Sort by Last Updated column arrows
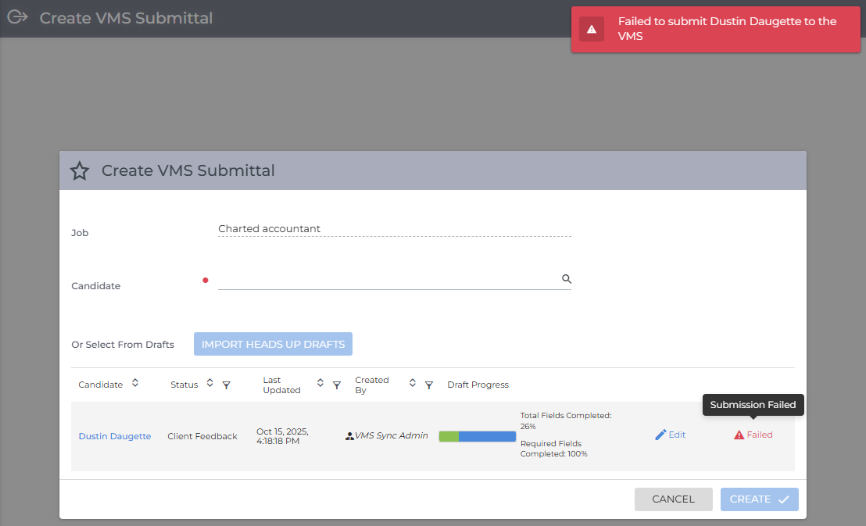 coord(320,383)
